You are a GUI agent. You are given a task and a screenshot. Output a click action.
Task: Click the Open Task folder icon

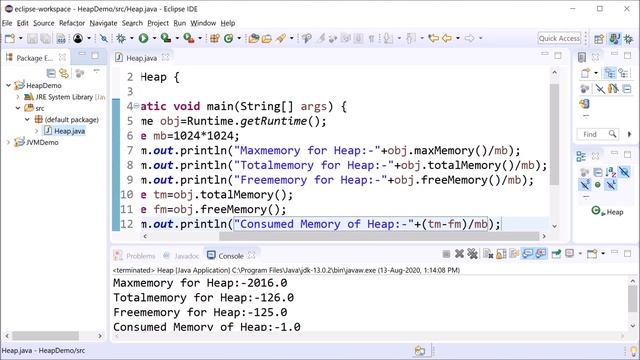267,38
